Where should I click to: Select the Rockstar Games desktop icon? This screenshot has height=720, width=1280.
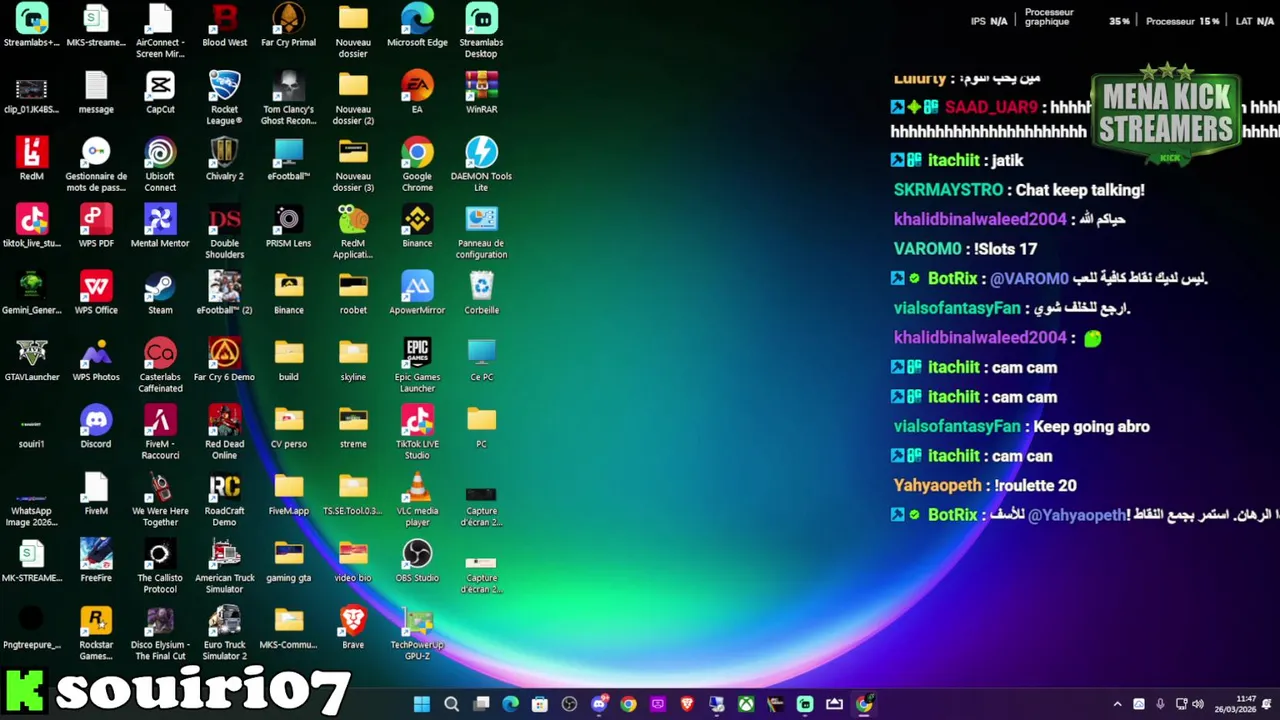tap(96, 634)
